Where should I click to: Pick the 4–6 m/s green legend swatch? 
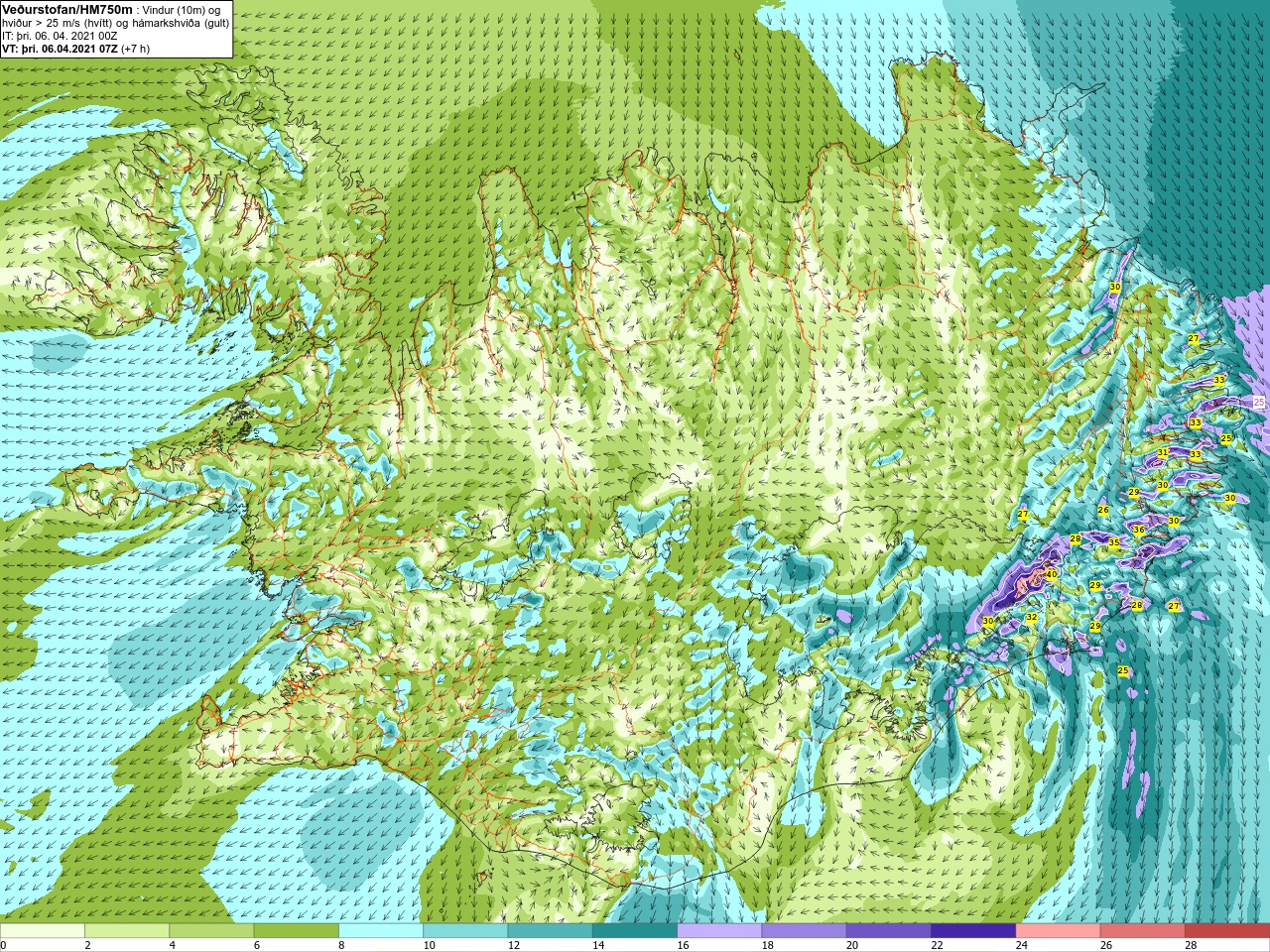[x=211, y=931]
